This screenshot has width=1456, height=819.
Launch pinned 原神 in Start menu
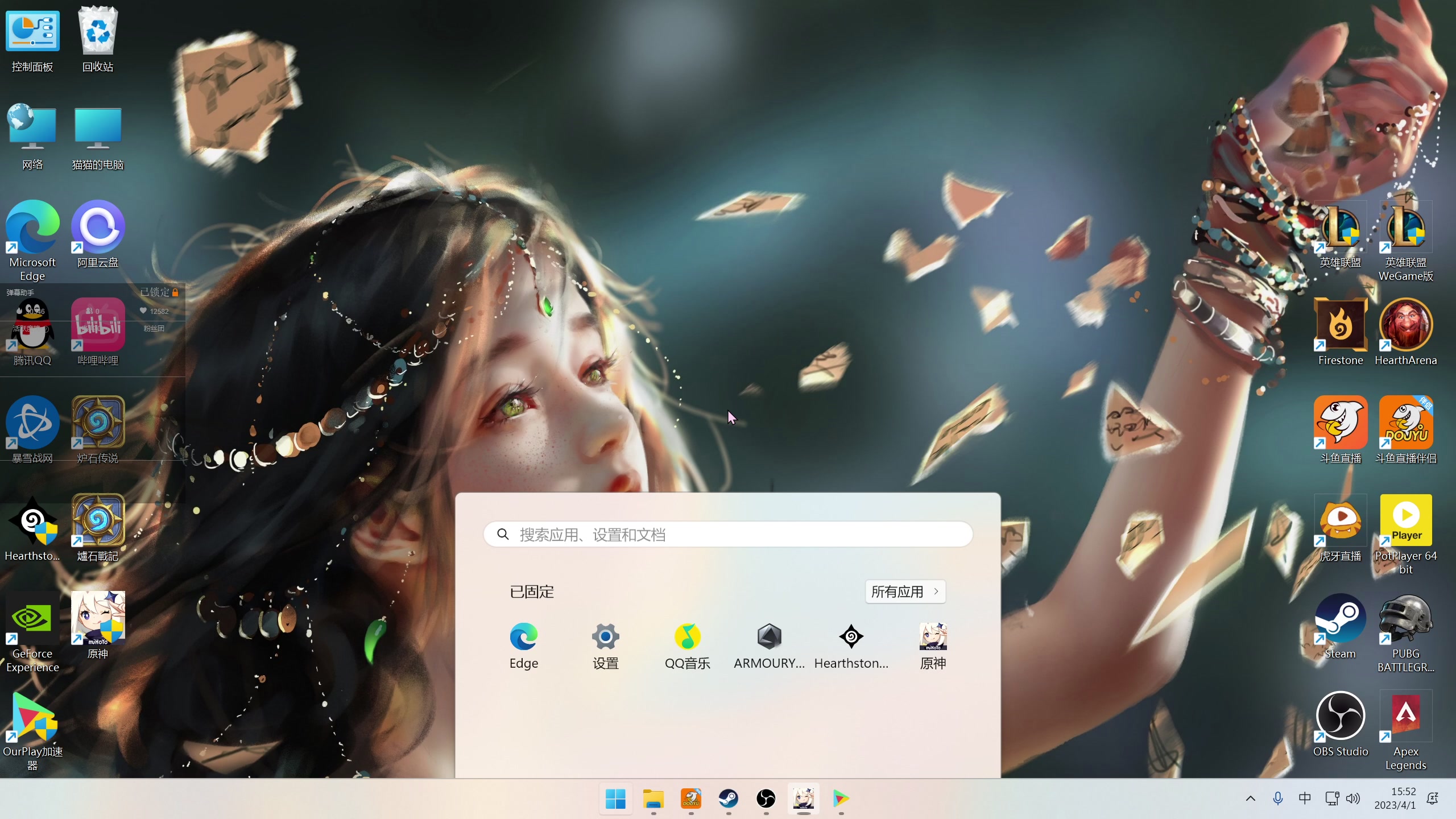pos(933,646)
